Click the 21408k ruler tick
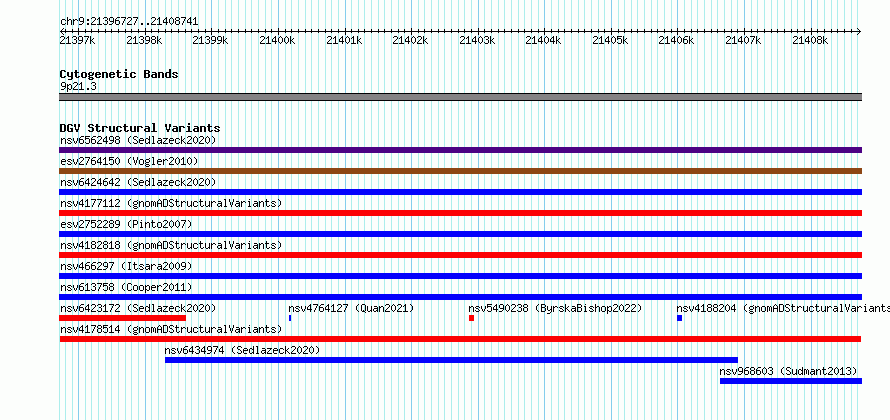 (810, 40)
